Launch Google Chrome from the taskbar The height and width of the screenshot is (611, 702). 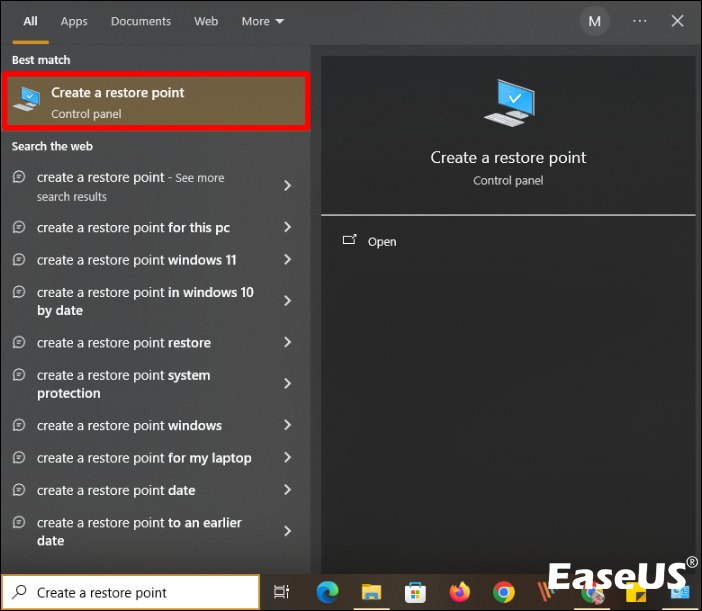tap(504, 592)
